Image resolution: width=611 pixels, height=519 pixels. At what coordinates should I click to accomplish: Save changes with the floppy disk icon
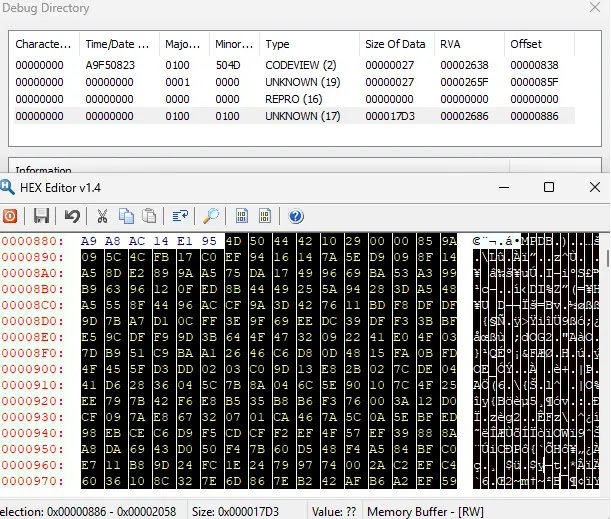click(x=41, y=216)
